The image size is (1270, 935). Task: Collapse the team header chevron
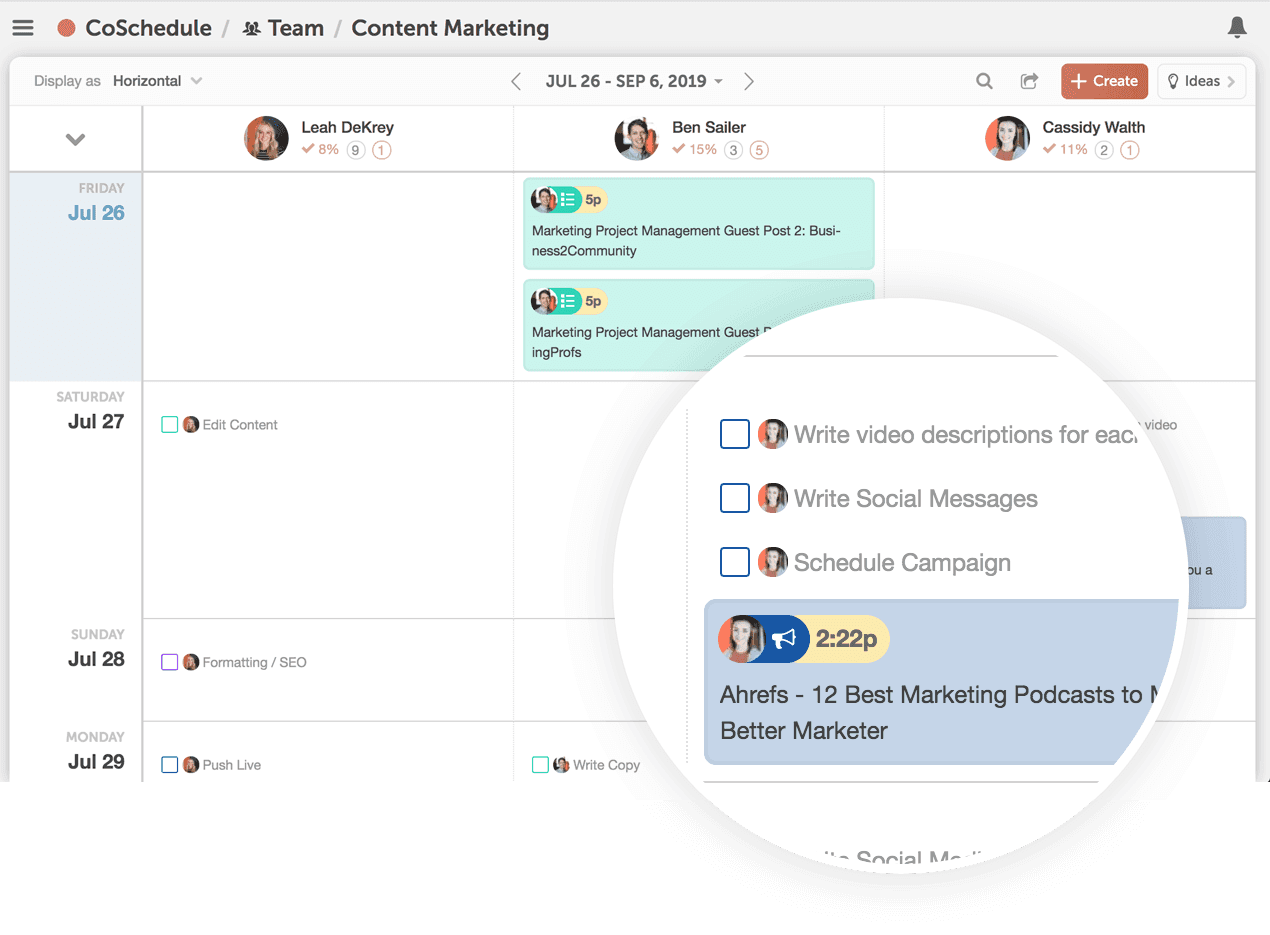click(75, 139)
